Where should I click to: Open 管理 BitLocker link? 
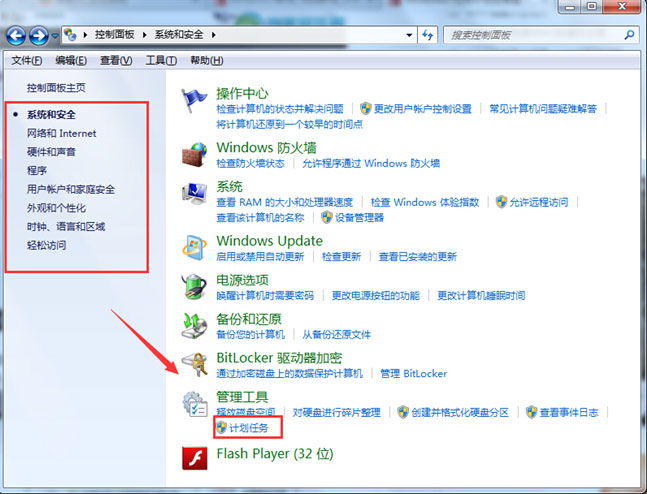pyautogui.click(x=413, y=373)
